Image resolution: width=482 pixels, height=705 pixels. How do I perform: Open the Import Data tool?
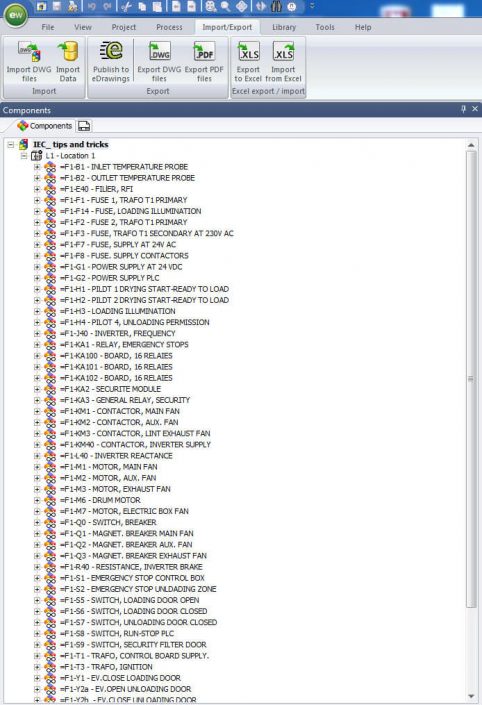[x=68, y=62]
